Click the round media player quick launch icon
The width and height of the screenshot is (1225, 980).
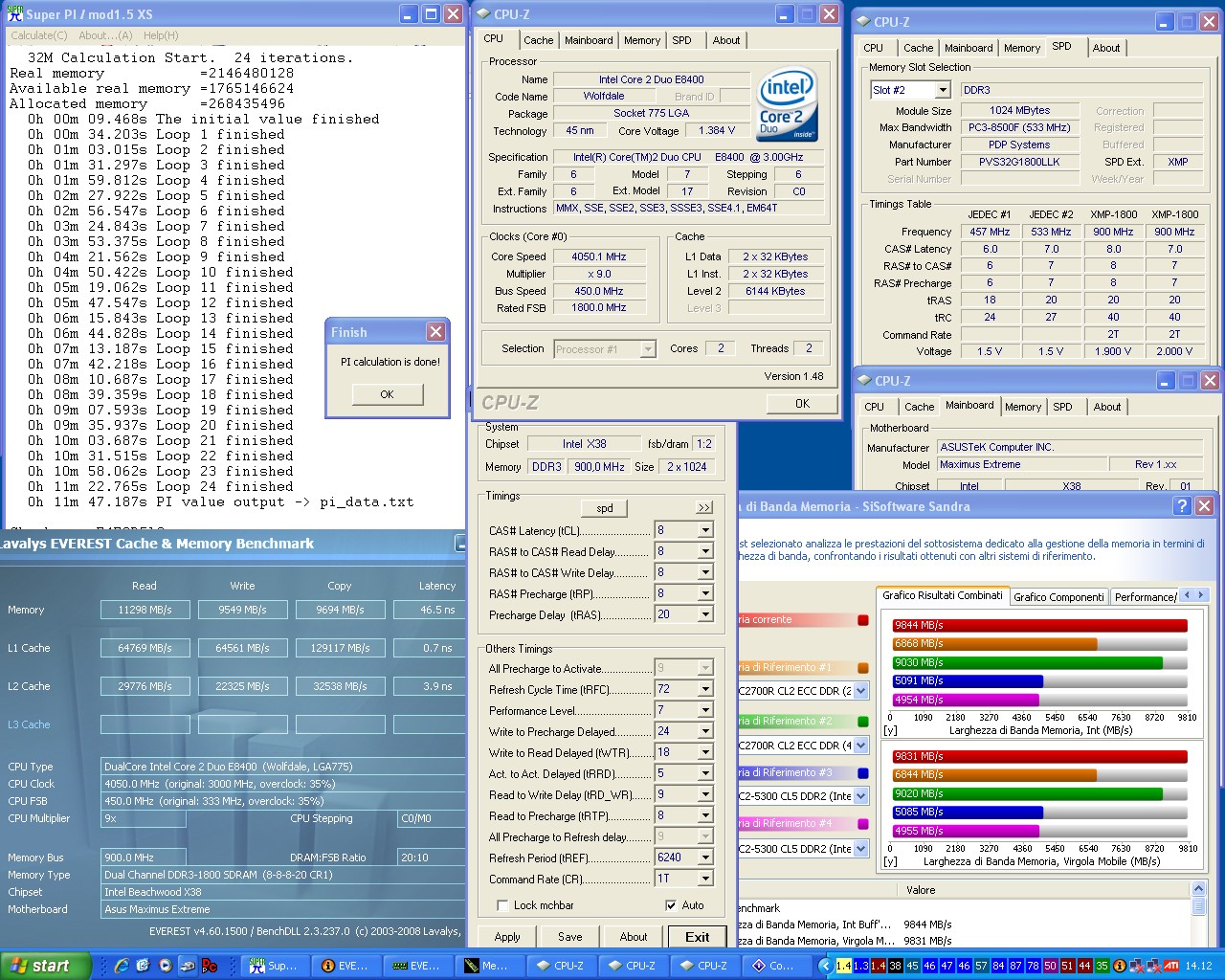pos(166,966)
